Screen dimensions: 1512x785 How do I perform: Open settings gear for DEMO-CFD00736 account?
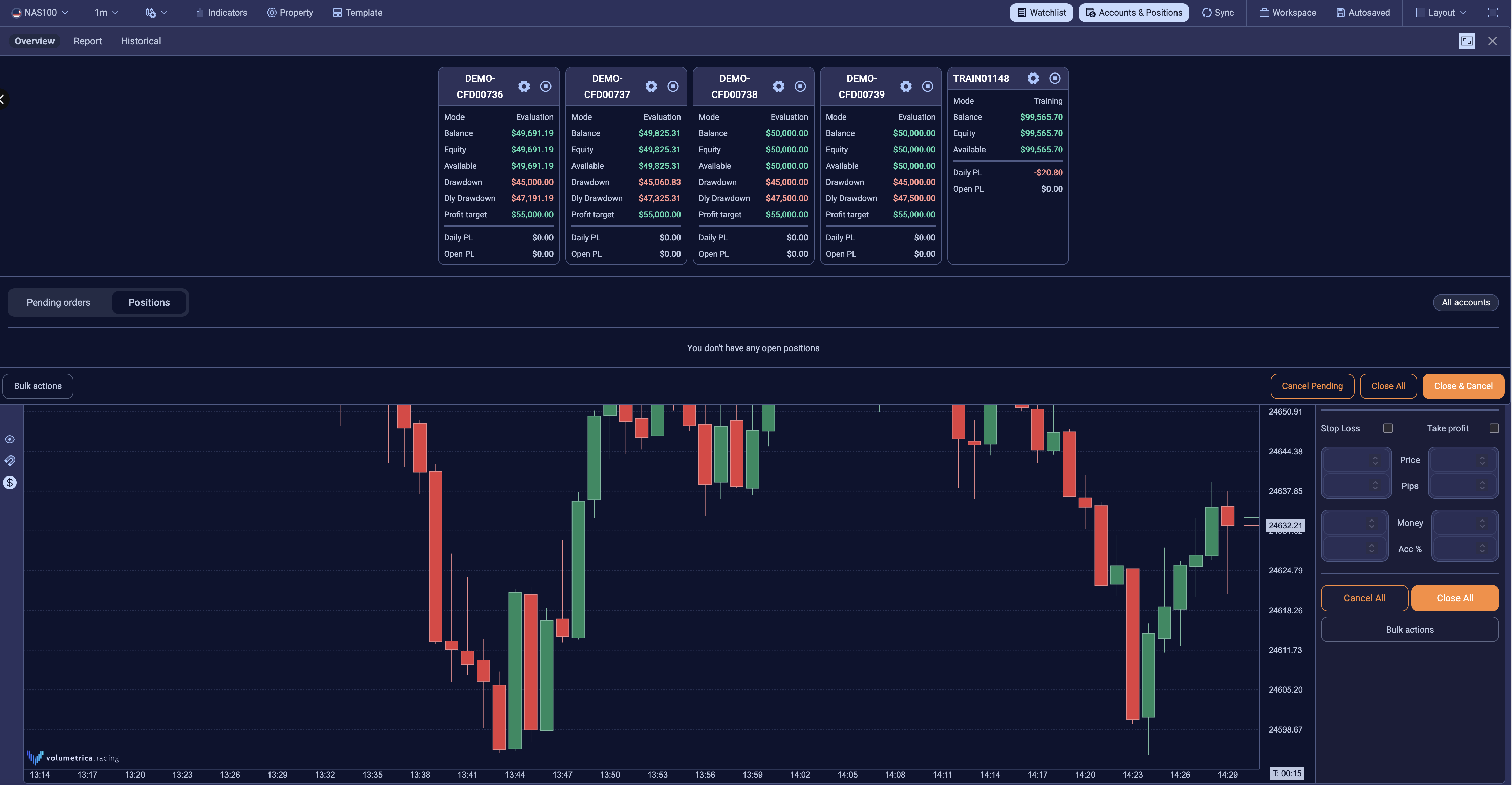523,86
